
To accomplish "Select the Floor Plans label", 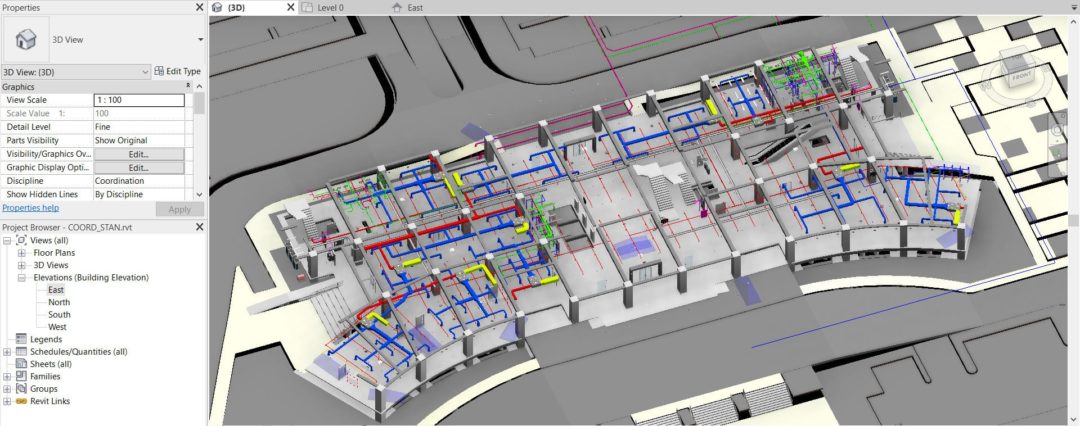I will tap(54, 253).
